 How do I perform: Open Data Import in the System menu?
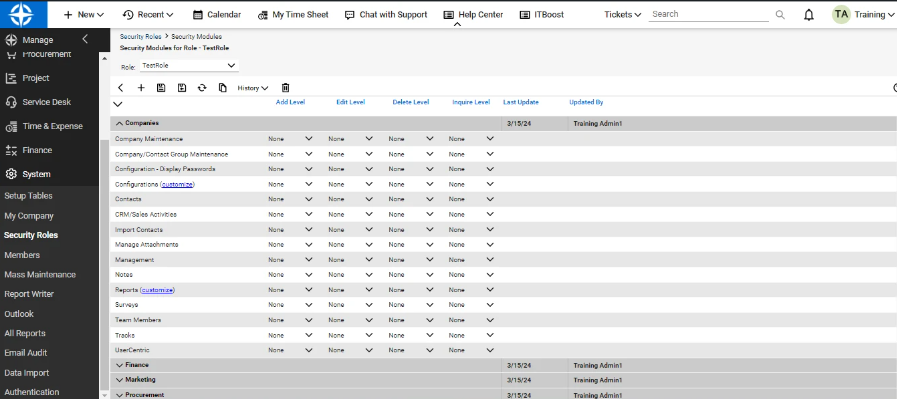(x=26, y=373)
